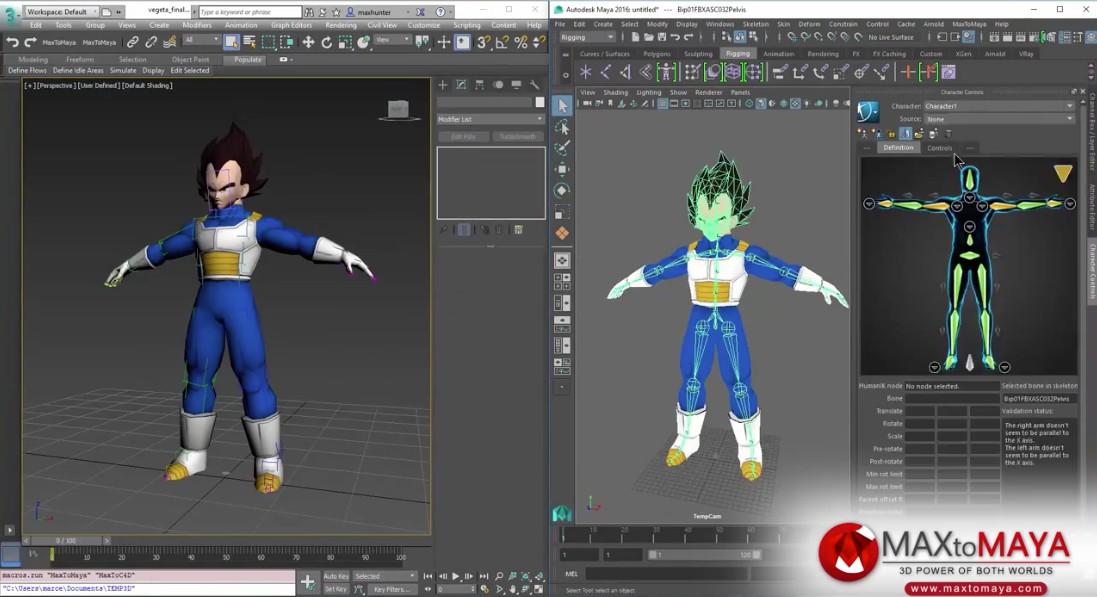This screenshot has width=1097, height=597.
Task: Select the Rotate tool in 3ds Max toolbar
Action: click(x=326, y=41)
